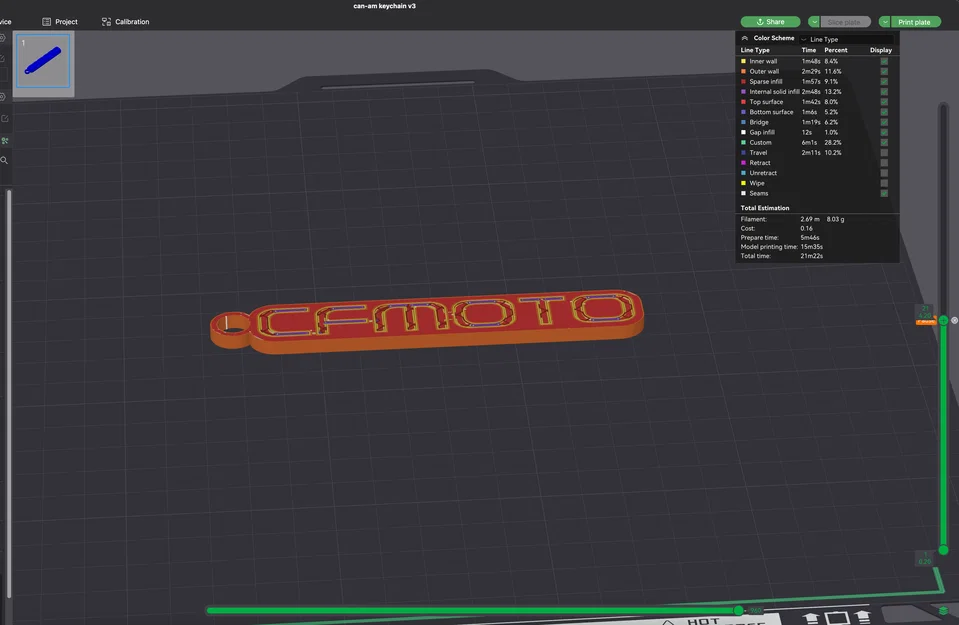Enable Wipe display checkbox
959x625 pixels.
(x=884, y=183)
